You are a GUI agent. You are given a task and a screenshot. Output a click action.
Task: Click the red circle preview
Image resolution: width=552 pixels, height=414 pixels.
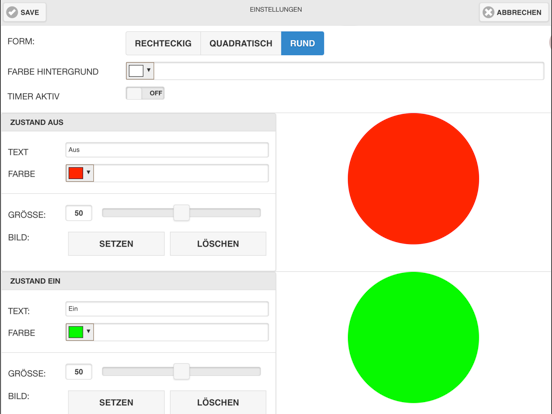(413, 178)
